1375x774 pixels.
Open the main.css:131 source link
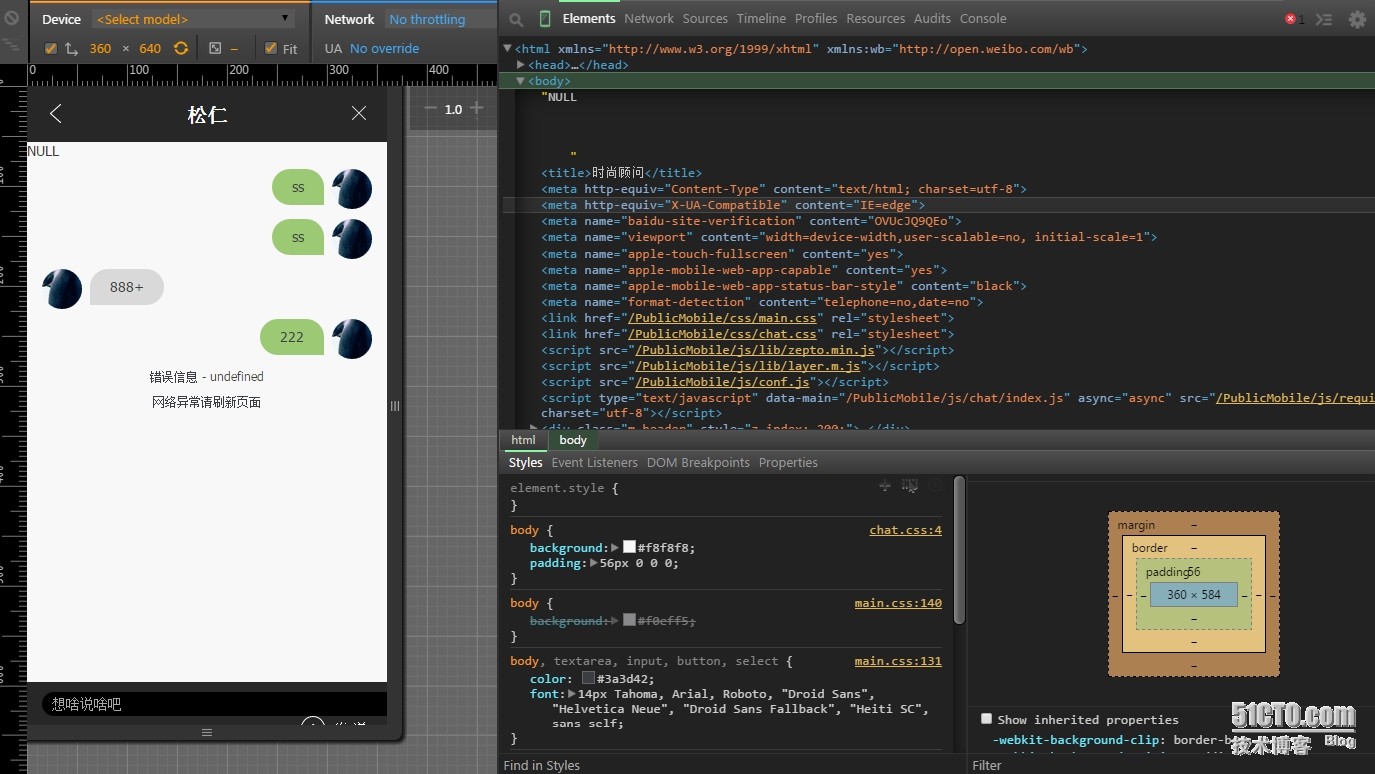pyautogui.click(x=898, y=661)
